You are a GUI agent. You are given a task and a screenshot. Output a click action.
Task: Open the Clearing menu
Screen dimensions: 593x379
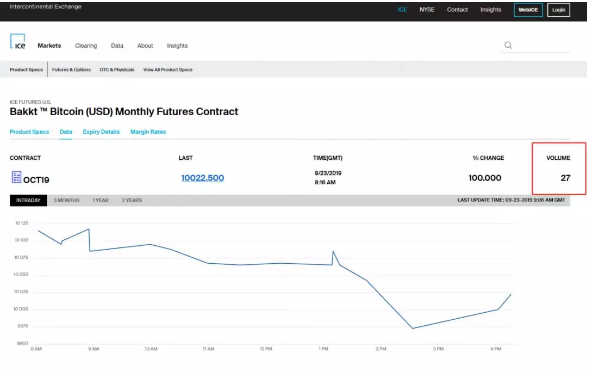[x=86, y=46]
